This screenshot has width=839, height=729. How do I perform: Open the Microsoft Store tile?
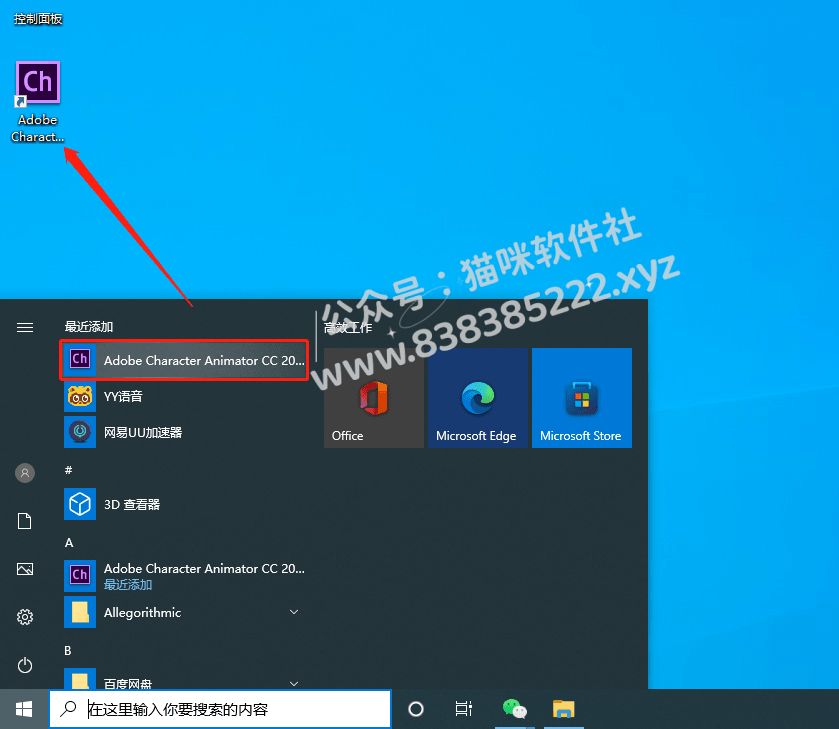[x=582, y=398]
